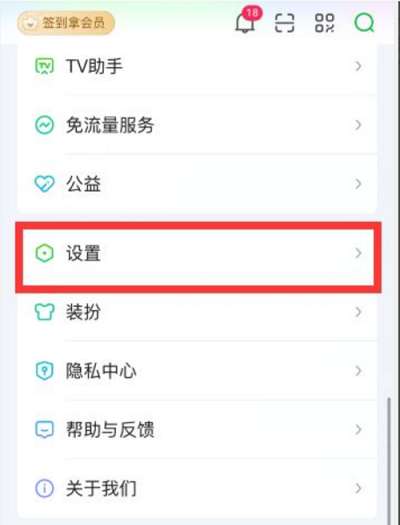The width and height of the screenshot is (400, 525).
Task: Expand the chevron on the 设置 row
Action: [358, 253]
